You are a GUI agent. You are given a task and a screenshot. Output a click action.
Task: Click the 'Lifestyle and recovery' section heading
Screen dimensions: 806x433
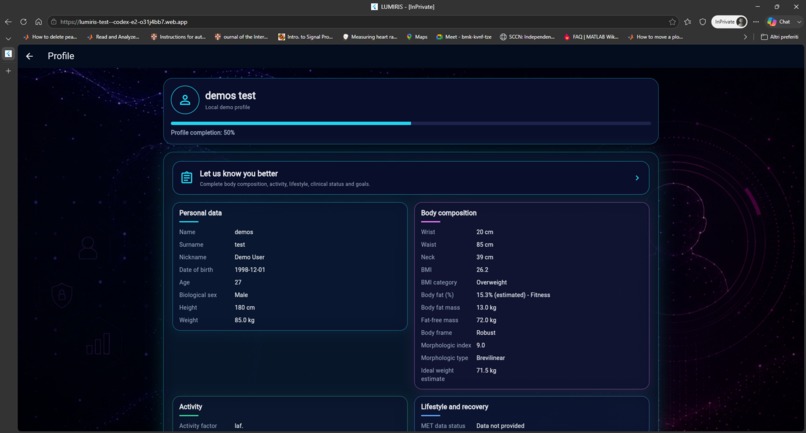tap(454, 407)
